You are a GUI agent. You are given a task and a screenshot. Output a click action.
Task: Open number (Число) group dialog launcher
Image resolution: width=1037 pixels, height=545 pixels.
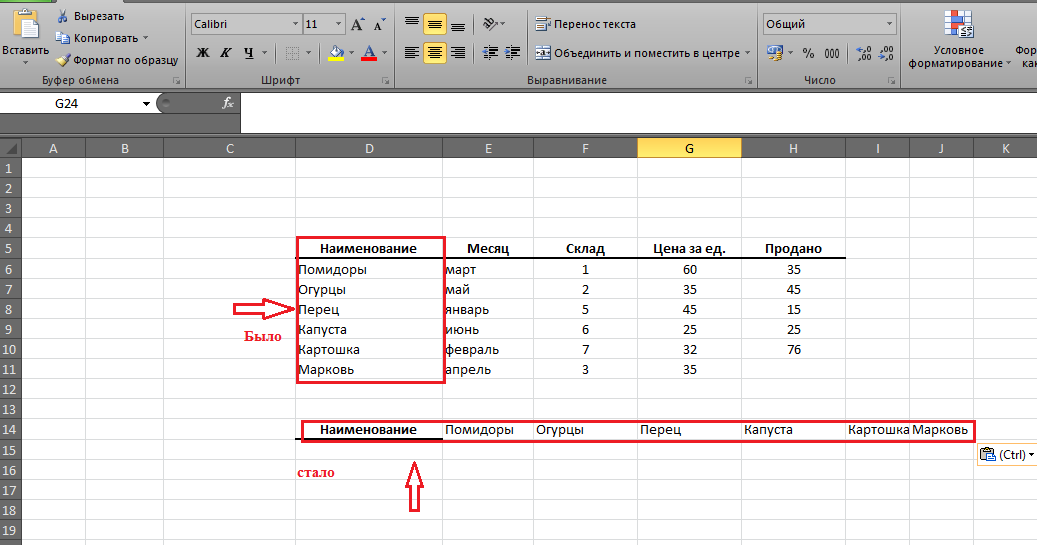point(892,81)
